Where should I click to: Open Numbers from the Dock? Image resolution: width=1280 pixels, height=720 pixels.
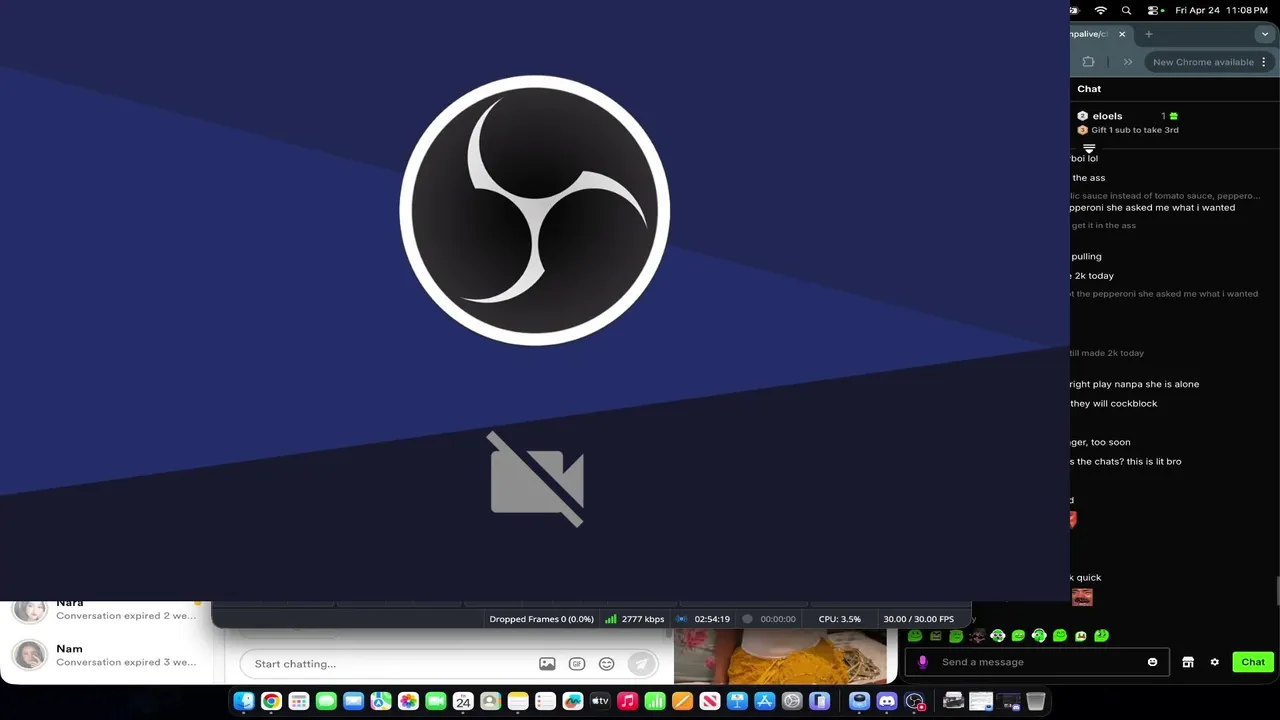click(x=655, y=701)
